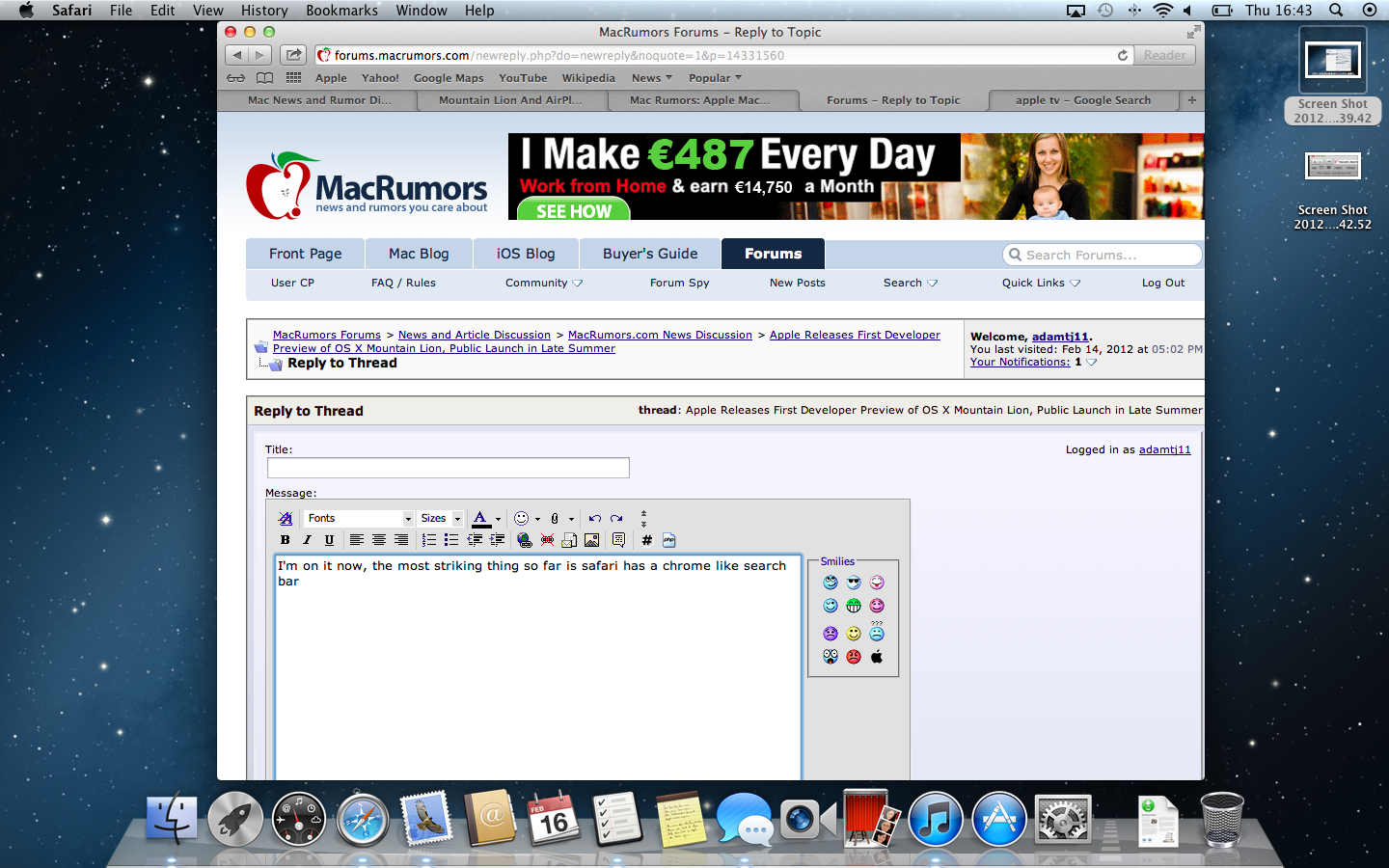Open the Buyer's Guide tab

click(x=650, y=254)
